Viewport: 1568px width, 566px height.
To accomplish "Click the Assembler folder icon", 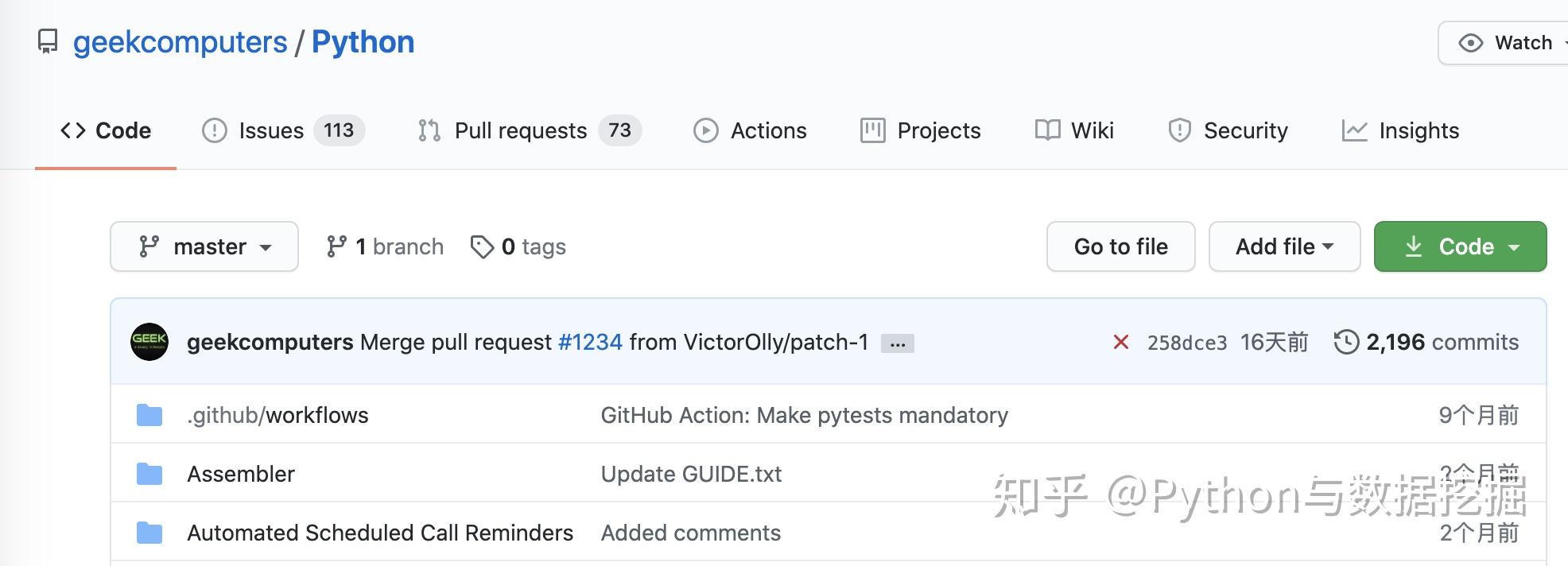I will [x=149, y=474].
